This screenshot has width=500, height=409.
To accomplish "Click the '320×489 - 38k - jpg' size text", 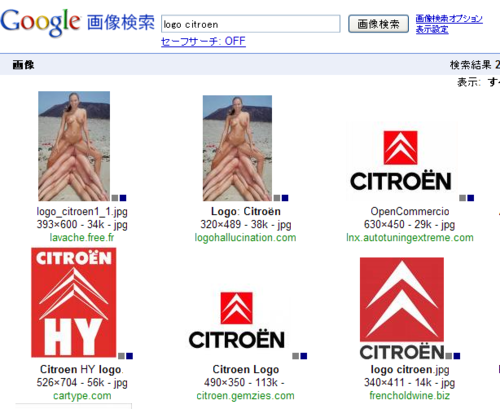I will 246,225.
